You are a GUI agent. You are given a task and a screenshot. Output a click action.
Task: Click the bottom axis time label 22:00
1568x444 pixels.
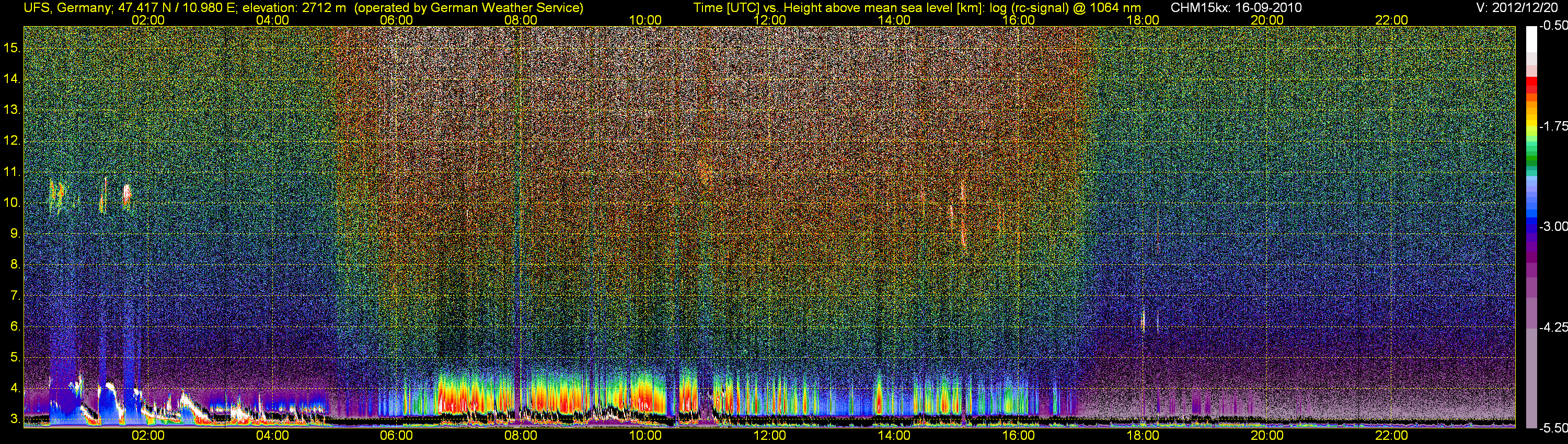1391,436
